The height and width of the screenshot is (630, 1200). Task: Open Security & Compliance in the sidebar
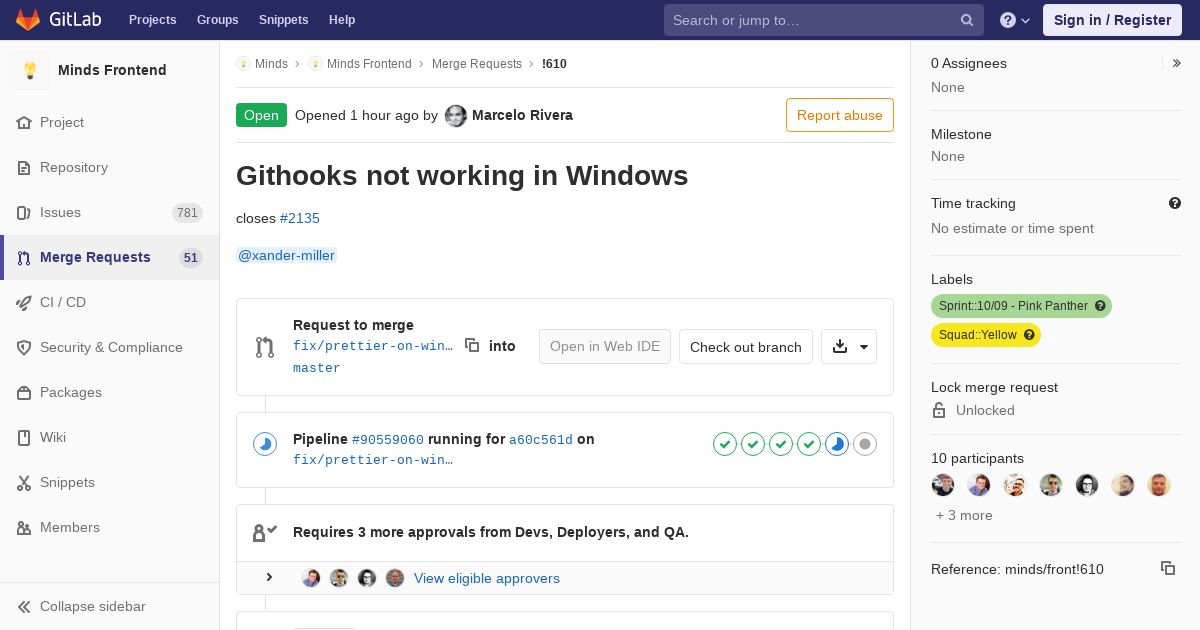110,347
